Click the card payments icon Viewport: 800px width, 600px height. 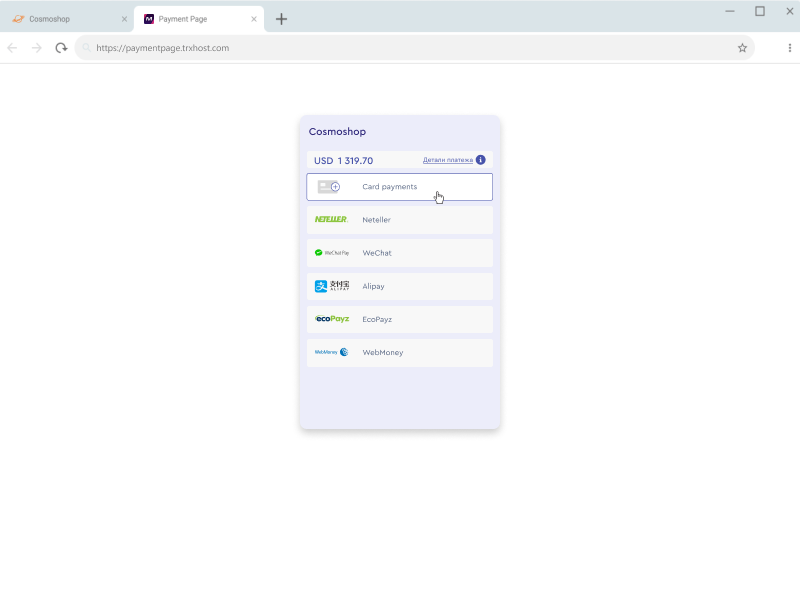329,187
